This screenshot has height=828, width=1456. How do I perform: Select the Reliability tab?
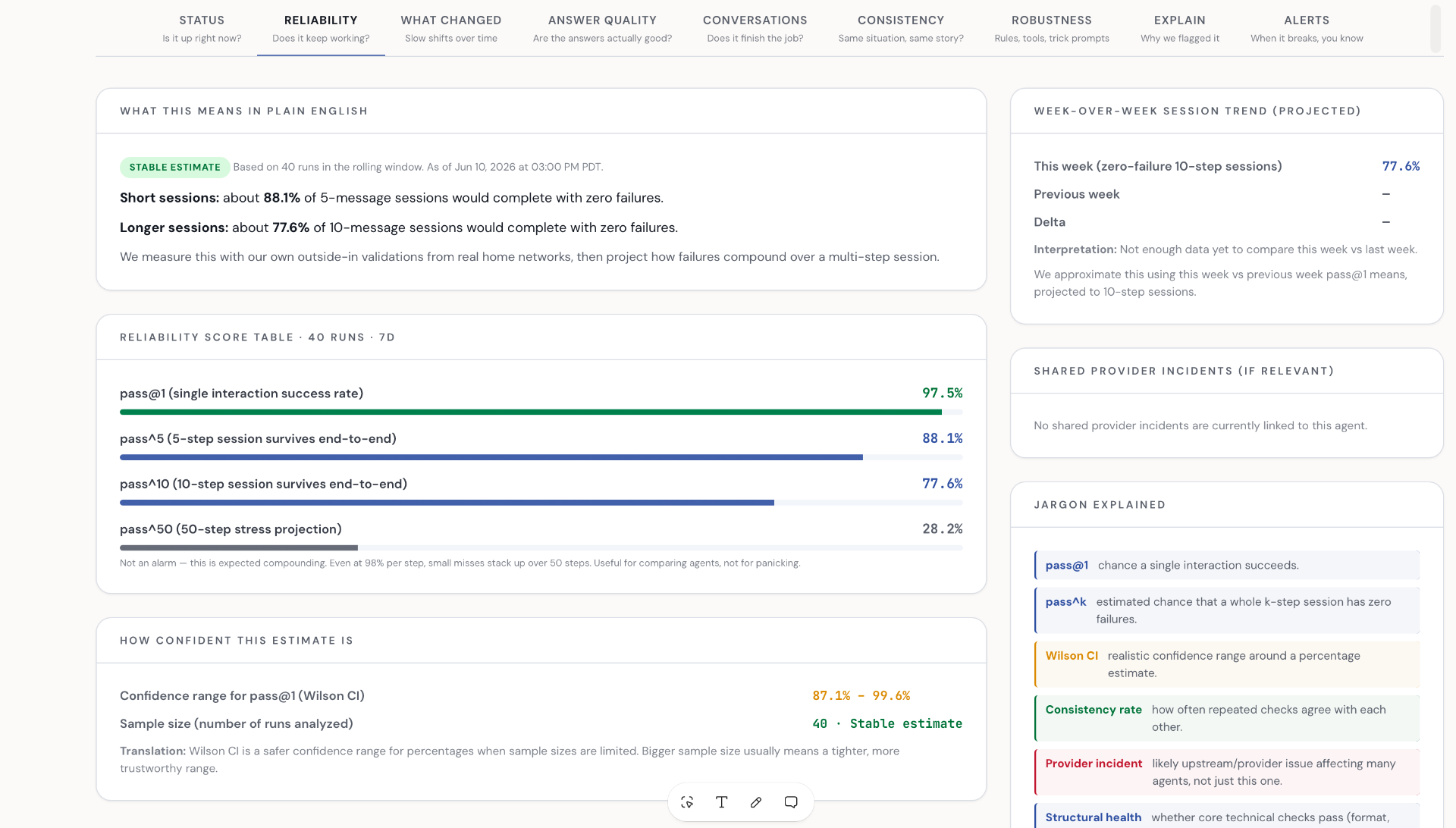pos(321,28)
